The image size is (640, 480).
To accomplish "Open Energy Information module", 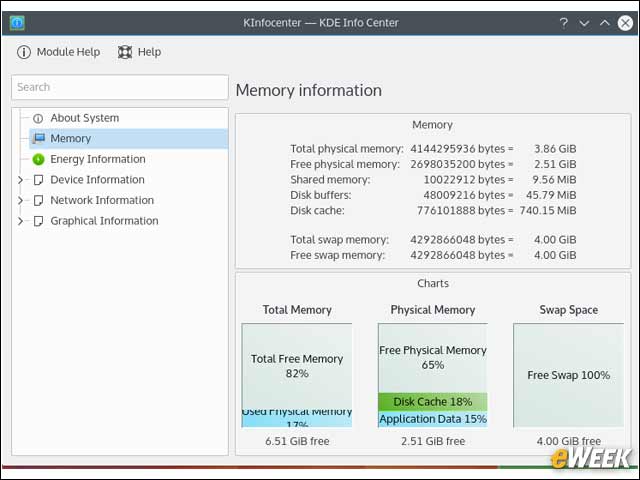I will point(98,159).
